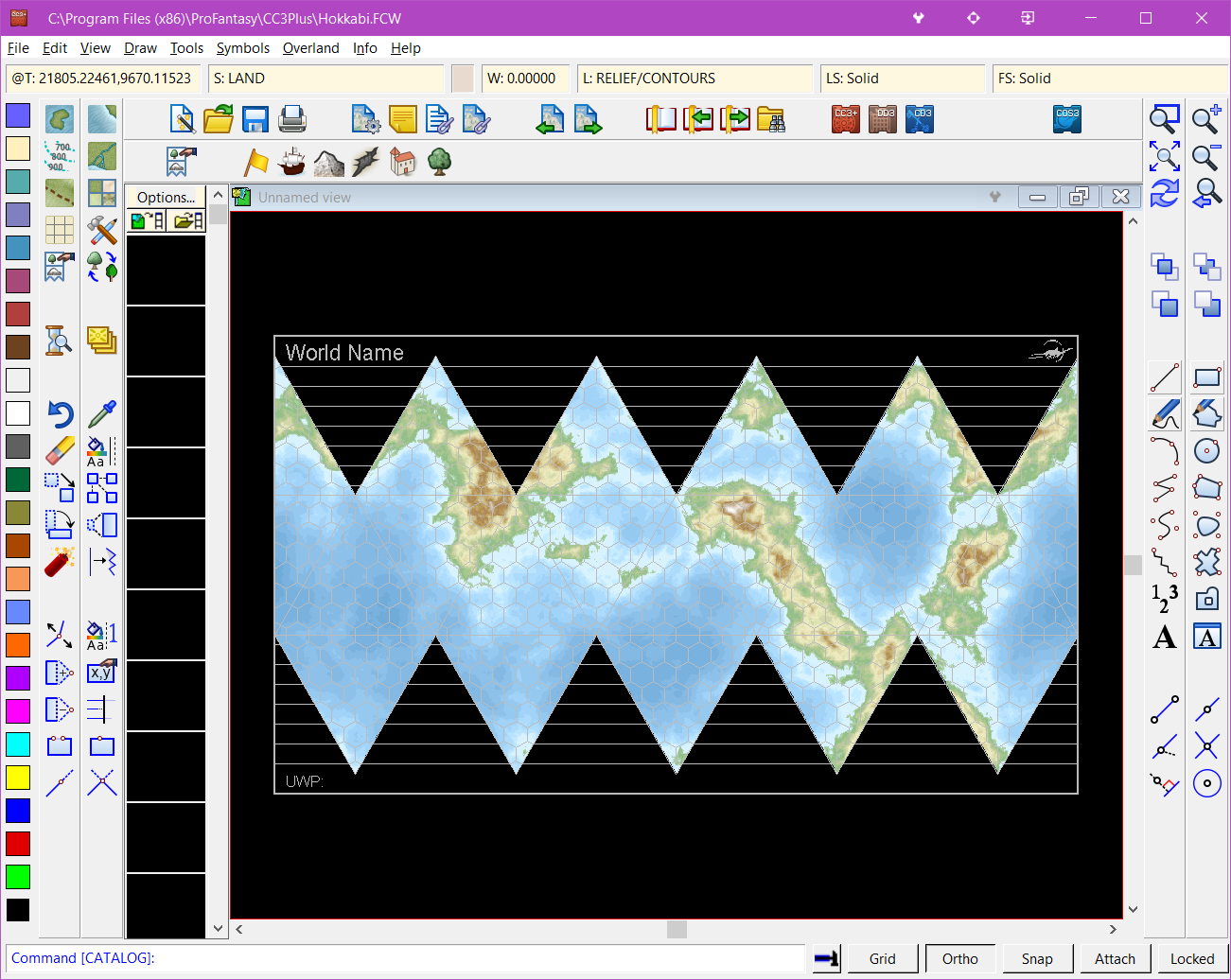Viewport: 1231px width, 980px height.
Task: Select the Rectangle drawing tool
Action: tap(1207, 377)
